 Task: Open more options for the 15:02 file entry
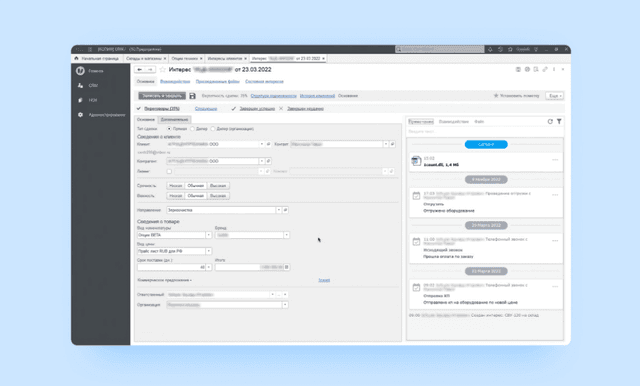(x=555, y=160)
